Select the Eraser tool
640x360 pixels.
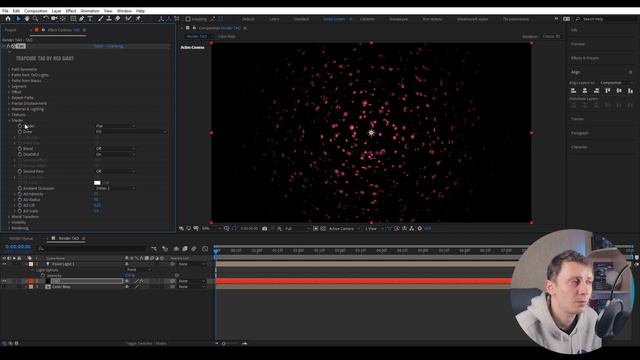(118, 19)
